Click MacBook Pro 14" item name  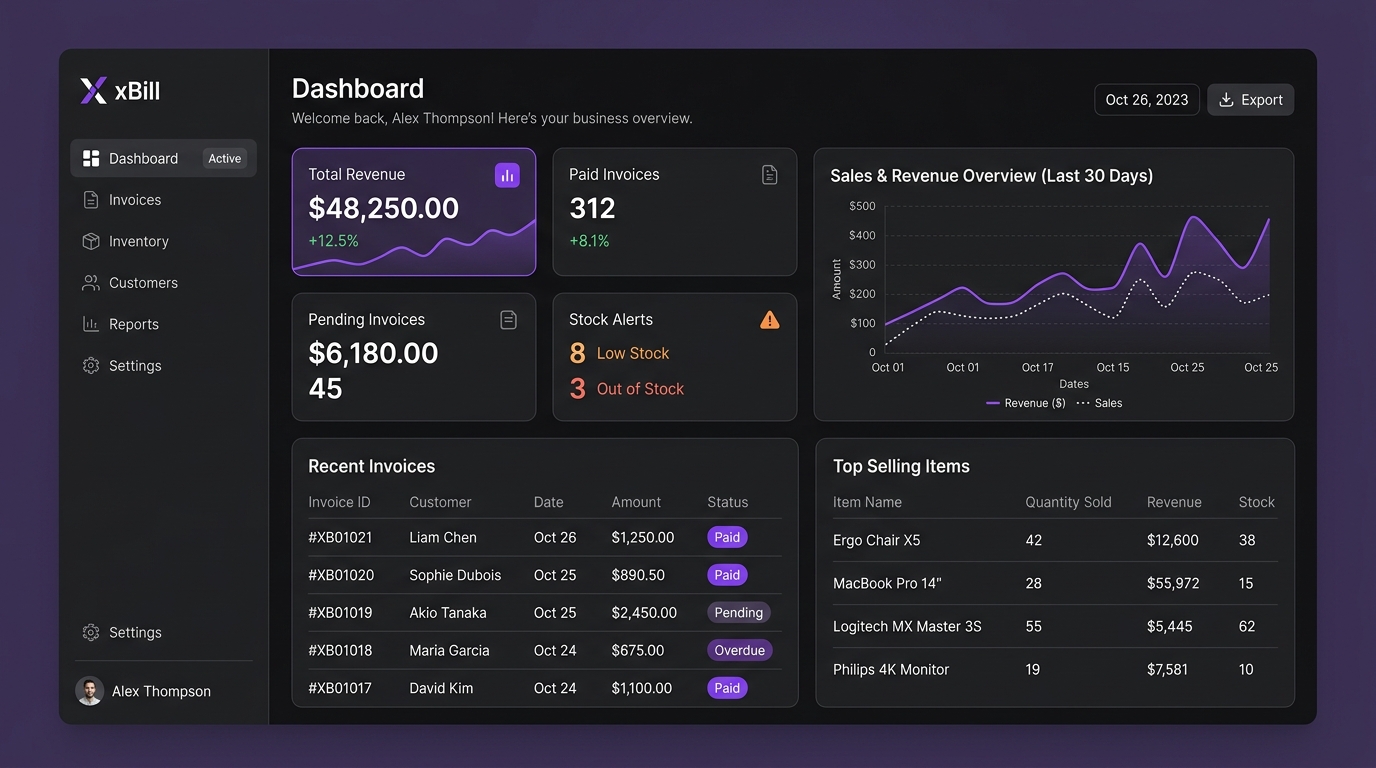tap(887, 583)
